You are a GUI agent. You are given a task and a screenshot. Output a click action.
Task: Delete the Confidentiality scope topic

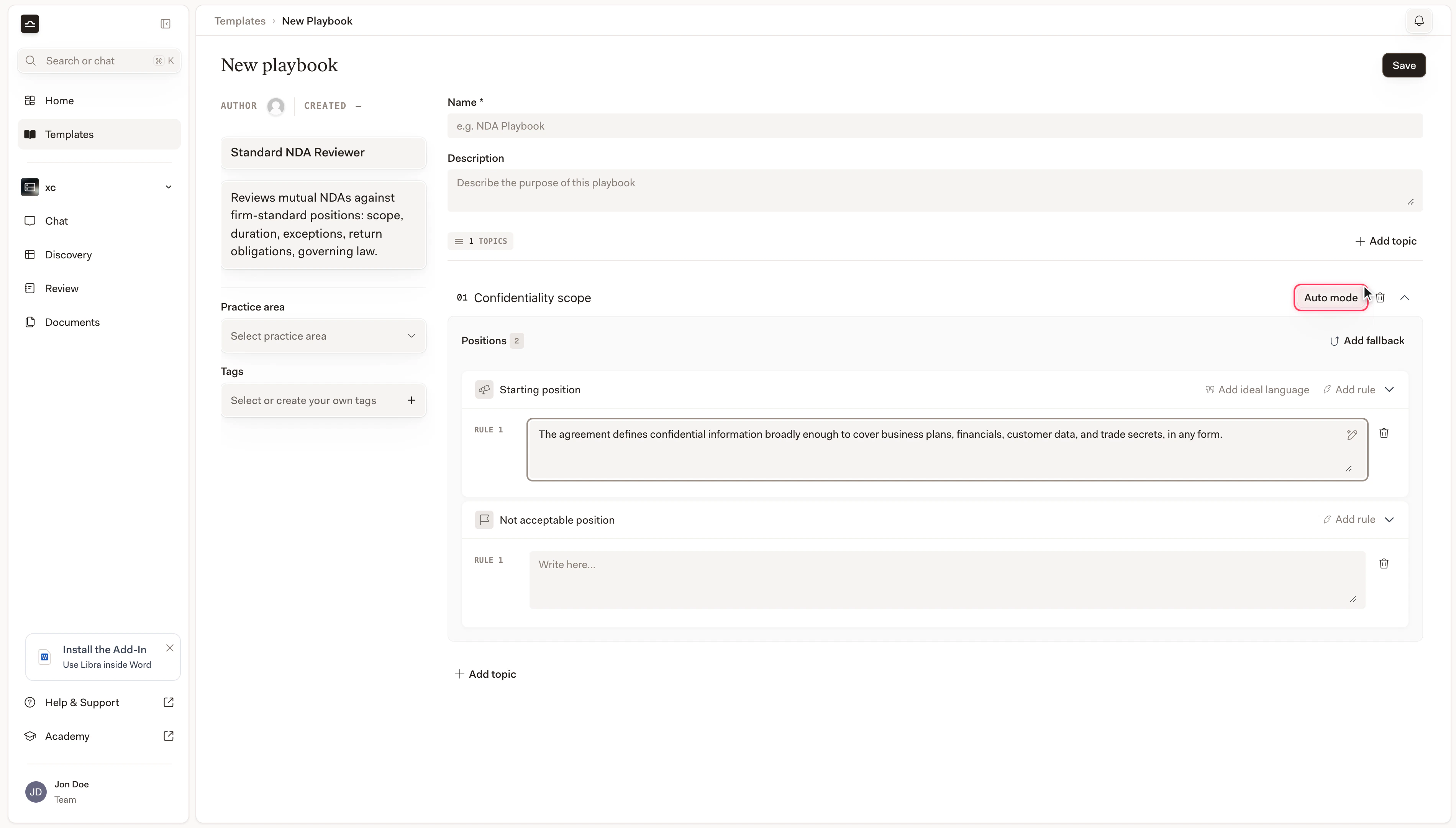coord(1380,297)
